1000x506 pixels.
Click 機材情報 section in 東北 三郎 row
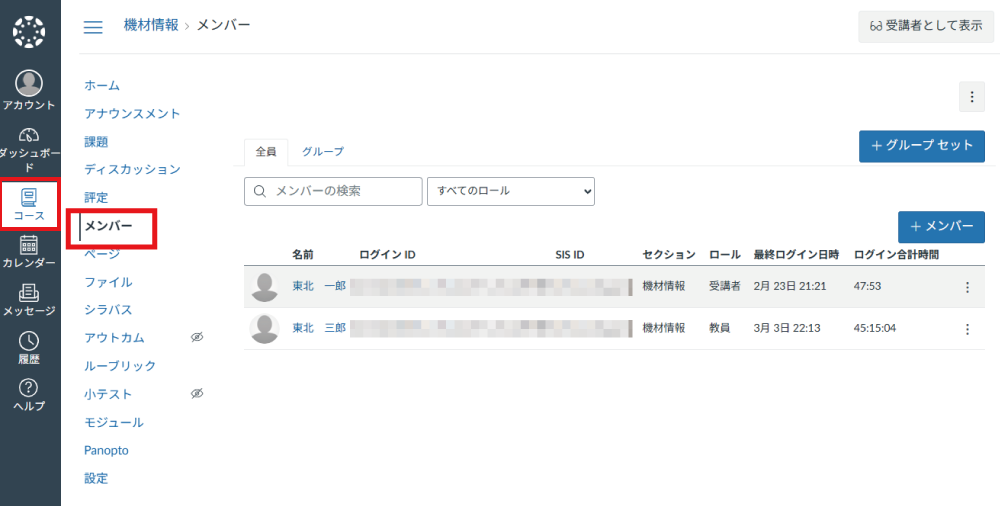click(x=664, y=328)
